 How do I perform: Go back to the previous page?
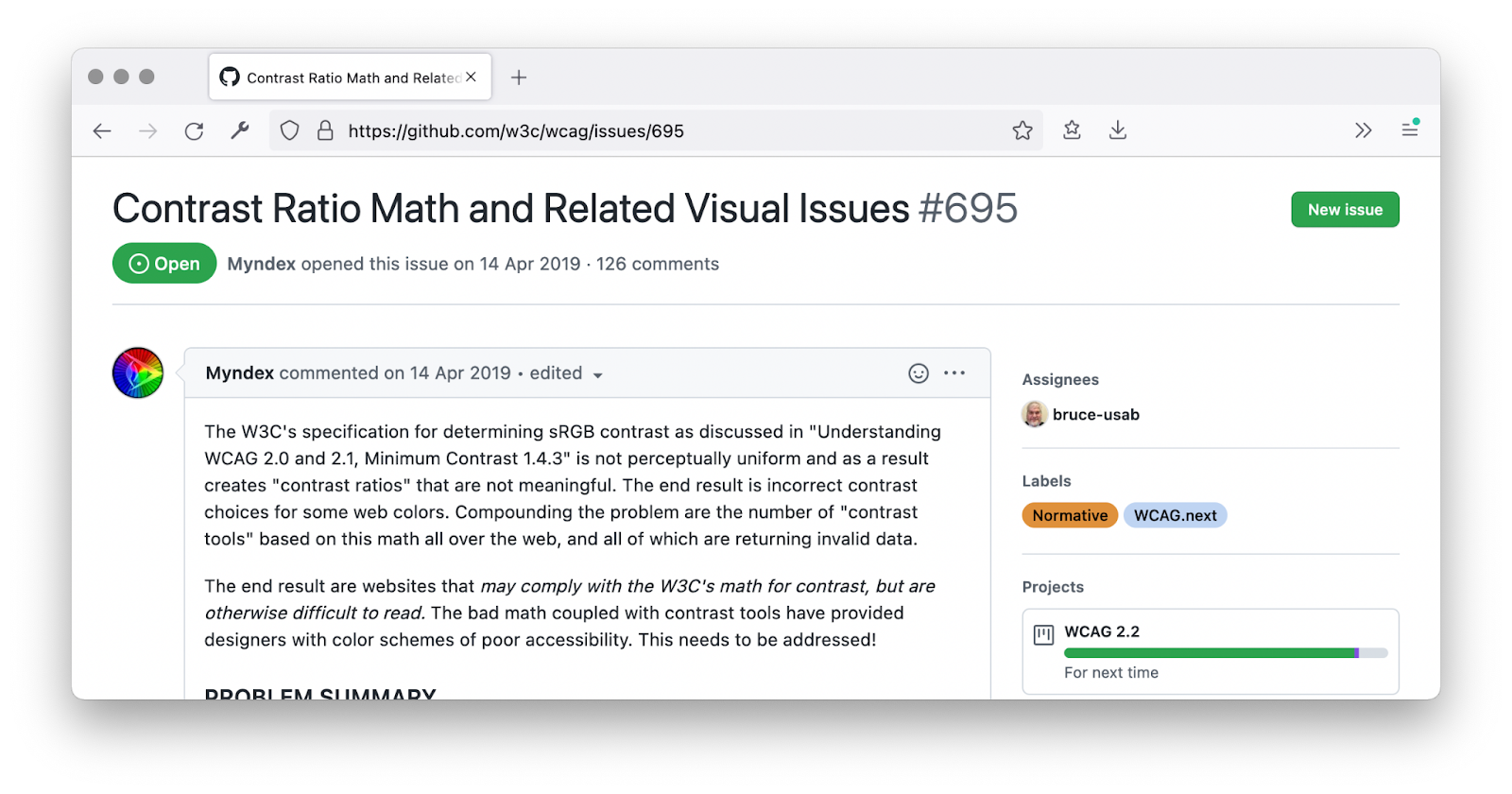pyautogui.click(x=102, y=131)
